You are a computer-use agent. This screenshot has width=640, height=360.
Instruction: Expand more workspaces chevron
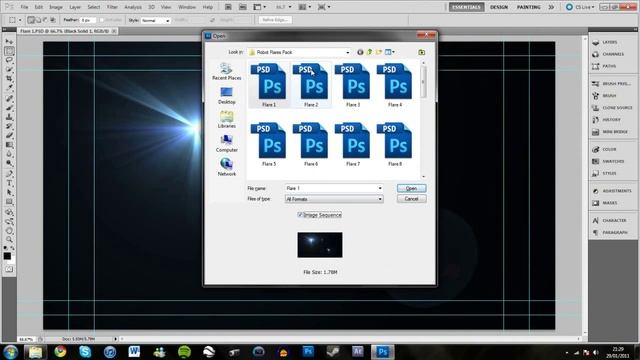click(551, 7)
